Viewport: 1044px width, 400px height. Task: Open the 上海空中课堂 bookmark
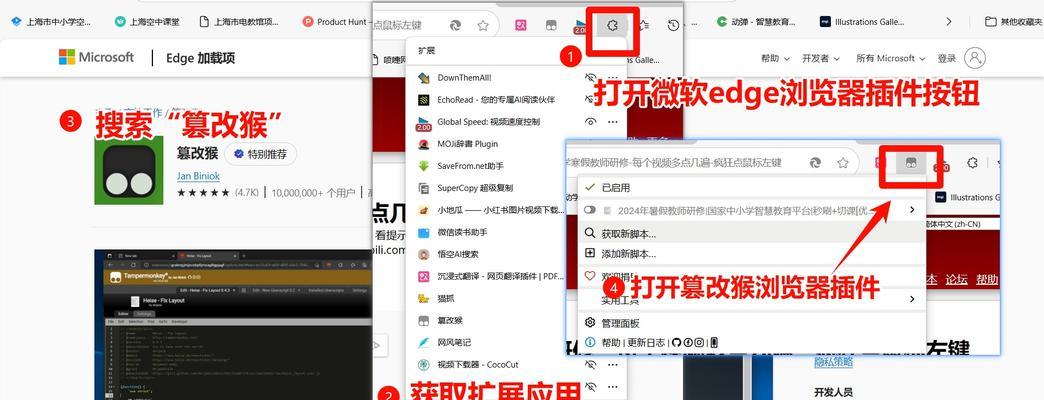pos(148,21)
